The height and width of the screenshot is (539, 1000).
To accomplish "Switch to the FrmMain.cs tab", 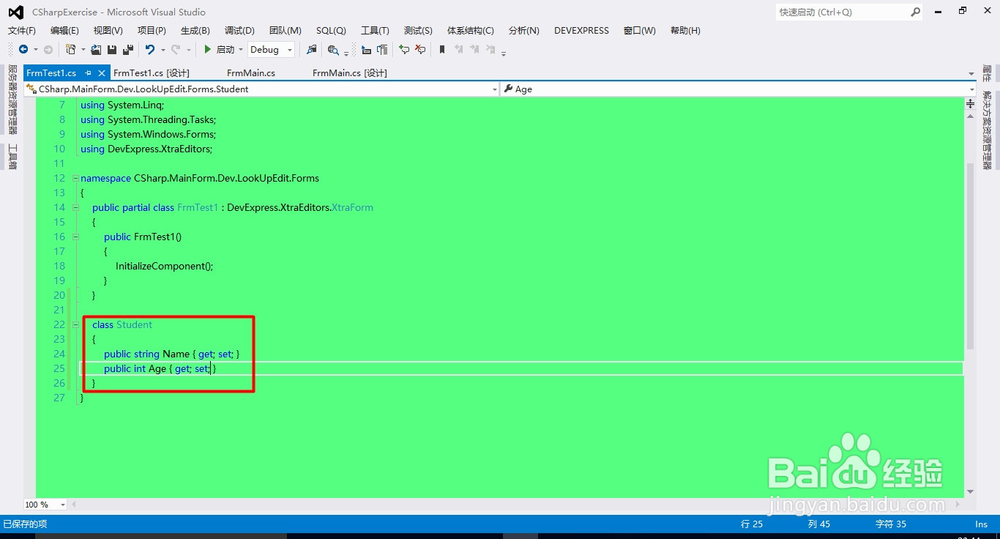I will (x=251, y=73).
